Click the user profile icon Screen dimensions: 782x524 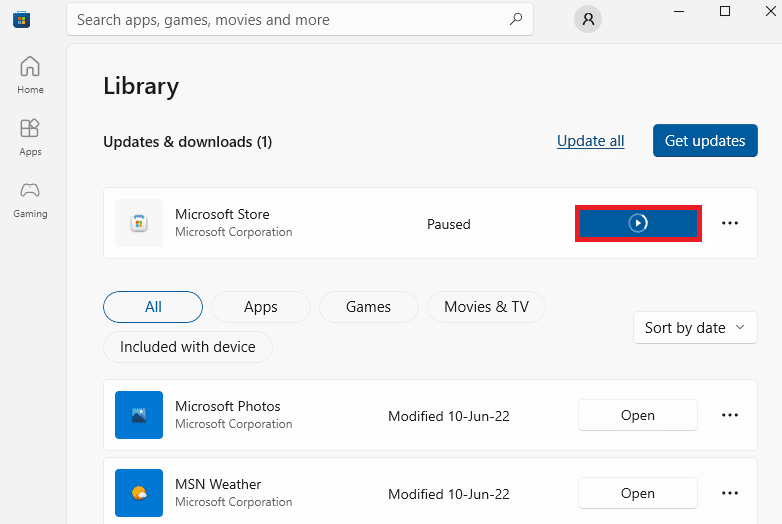coord(588,19)
